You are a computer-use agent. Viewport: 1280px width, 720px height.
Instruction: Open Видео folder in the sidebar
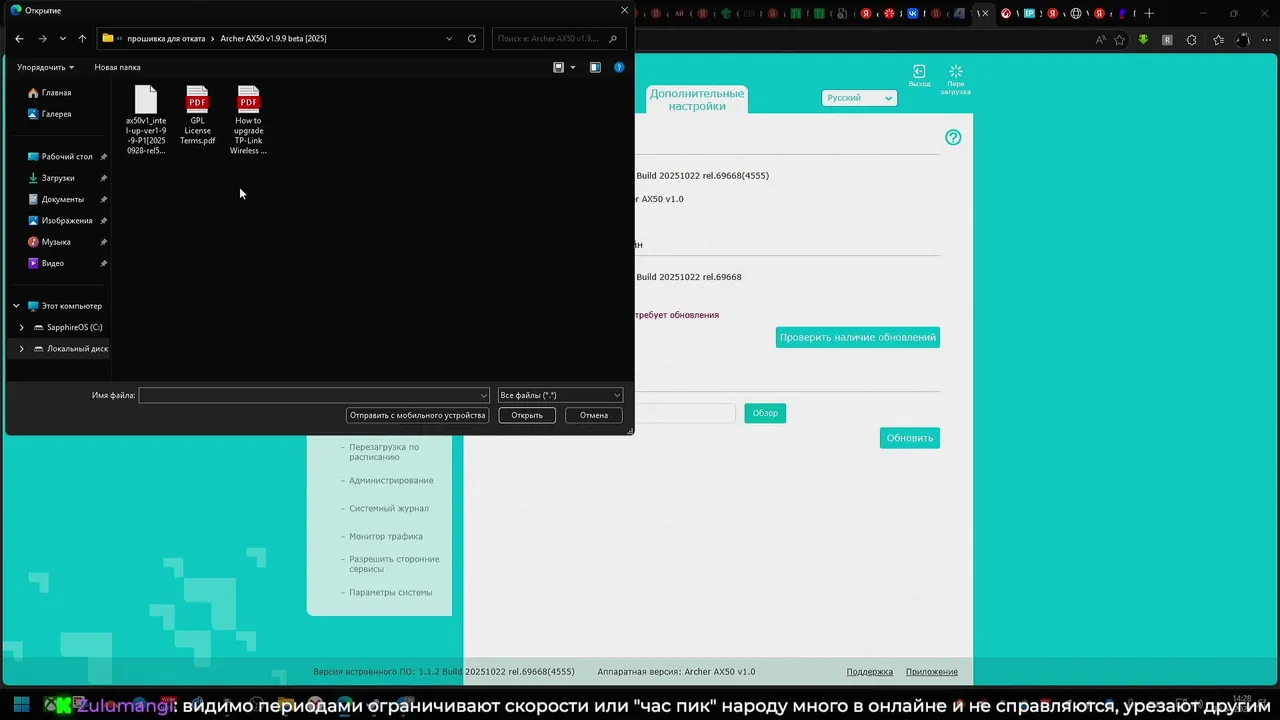(53, 263)
